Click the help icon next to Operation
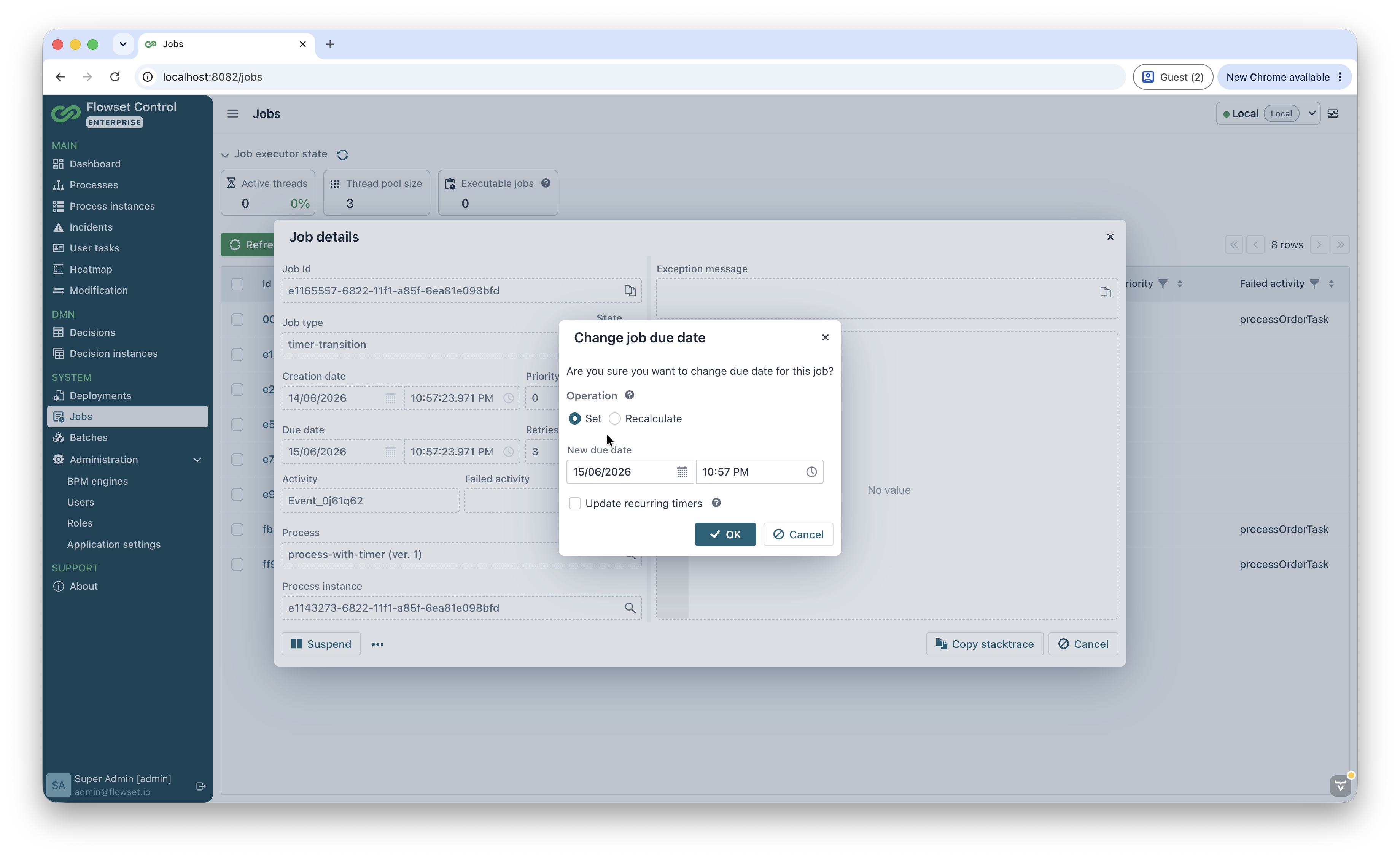The width and height of the screenshot is (1400, 859). 630,395
